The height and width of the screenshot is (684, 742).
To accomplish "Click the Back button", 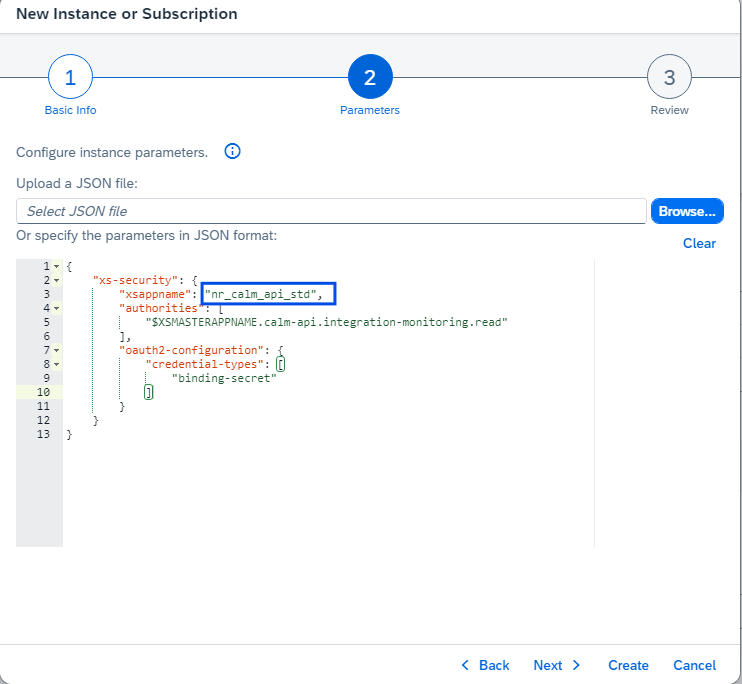I will (x=485, y=665).
